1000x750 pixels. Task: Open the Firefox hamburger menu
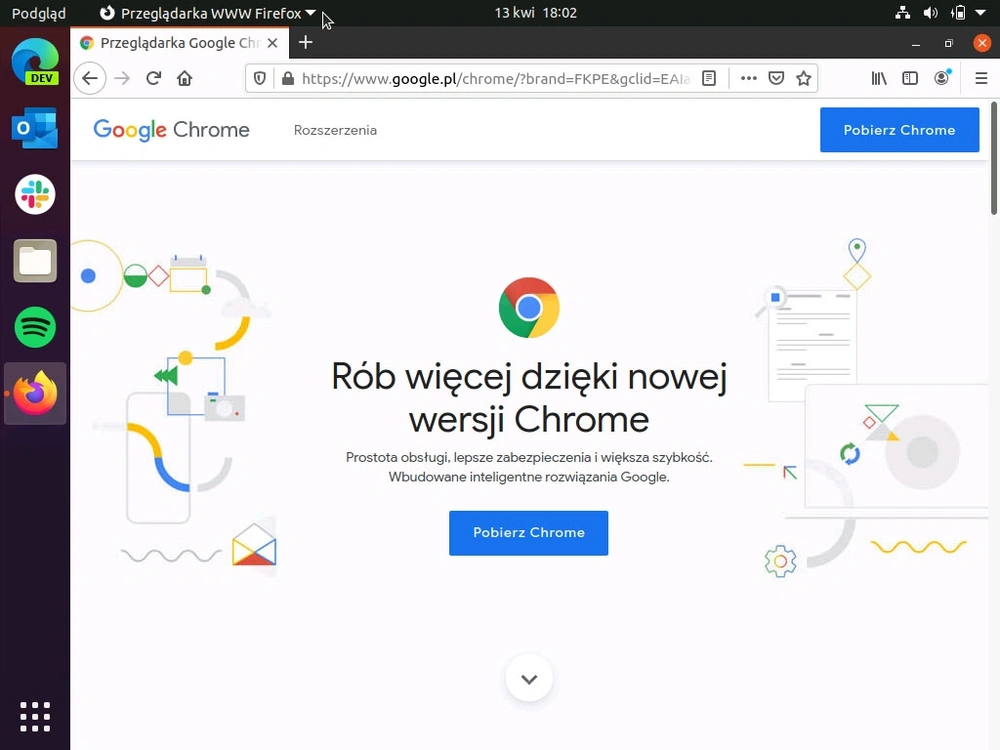pos(982,78)
